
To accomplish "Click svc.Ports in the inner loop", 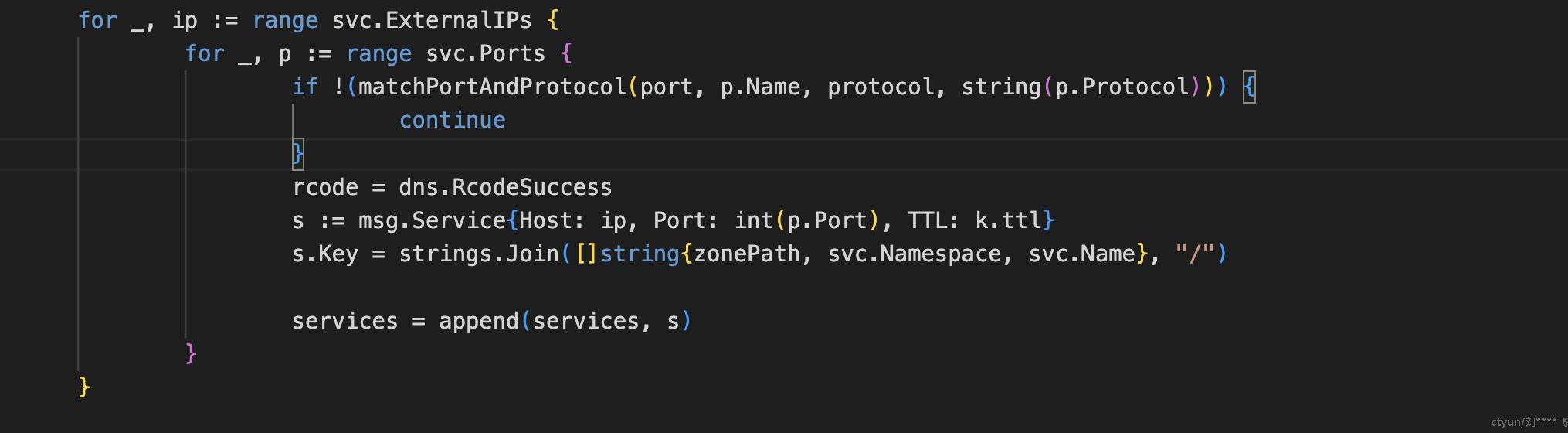I will [x=486, y=53].
